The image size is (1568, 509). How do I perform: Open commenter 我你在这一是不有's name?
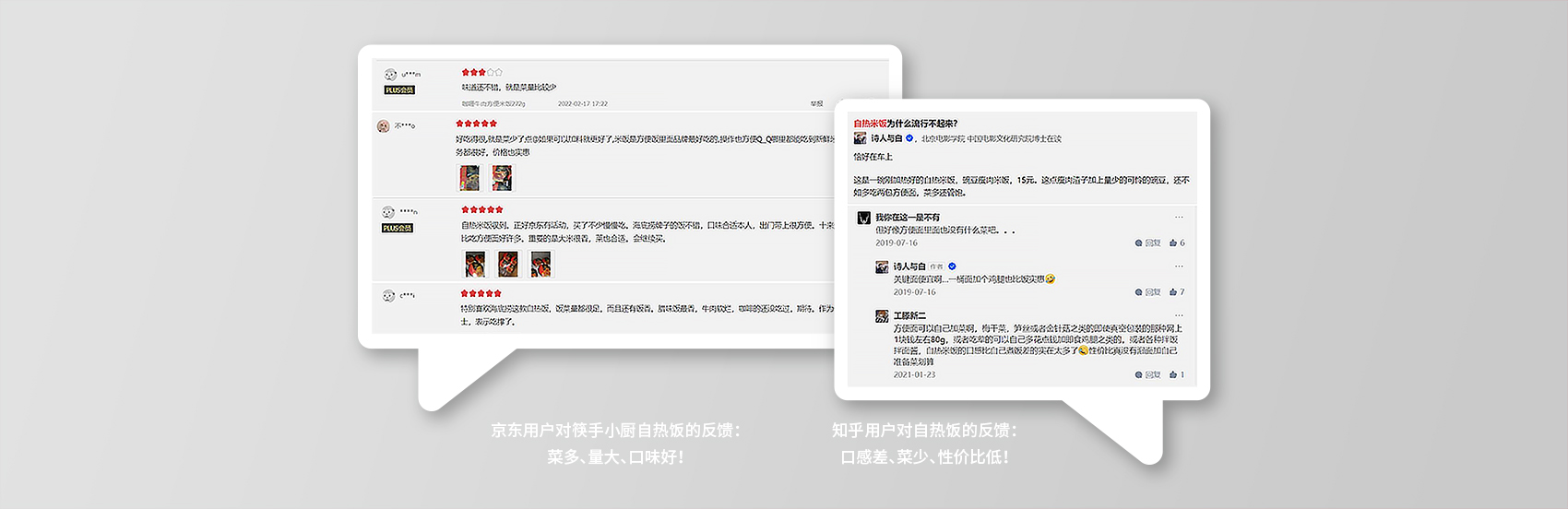(908, 218)
